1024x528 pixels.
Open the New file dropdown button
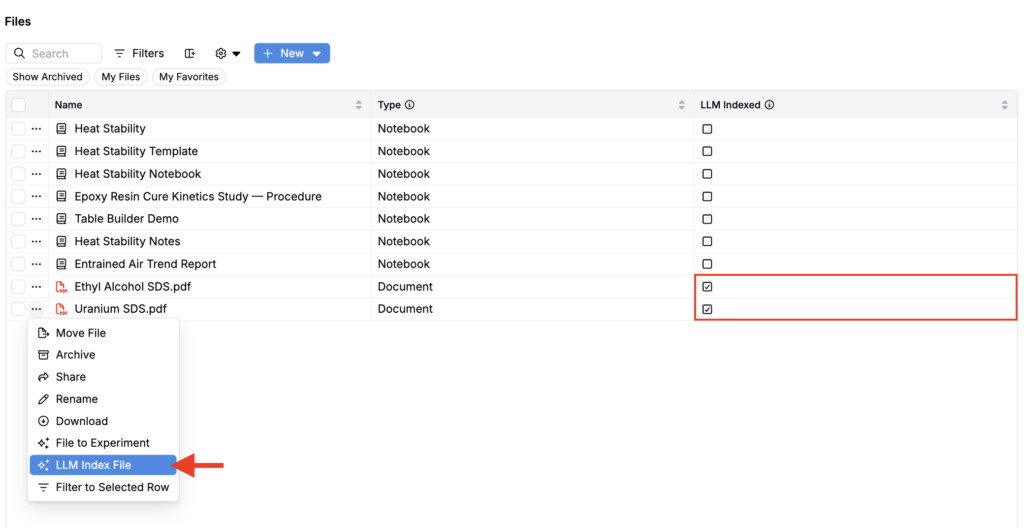[292, 53]
